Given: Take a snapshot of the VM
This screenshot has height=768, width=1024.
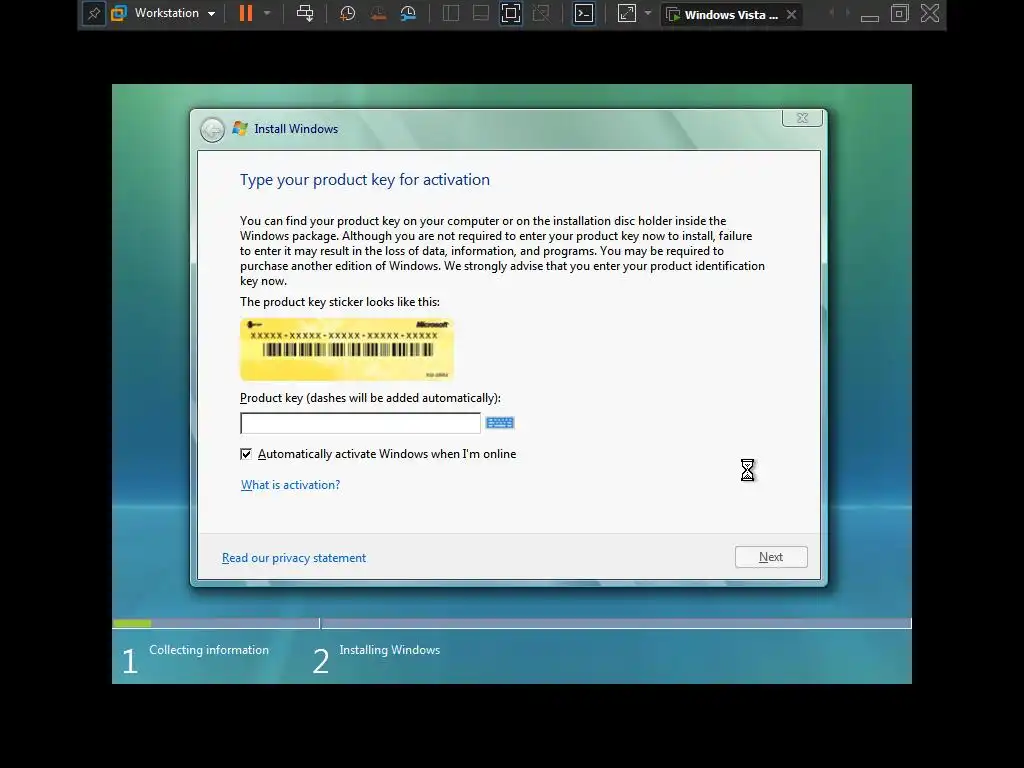Looking at the screenshot, I should (x=347, y=14).
